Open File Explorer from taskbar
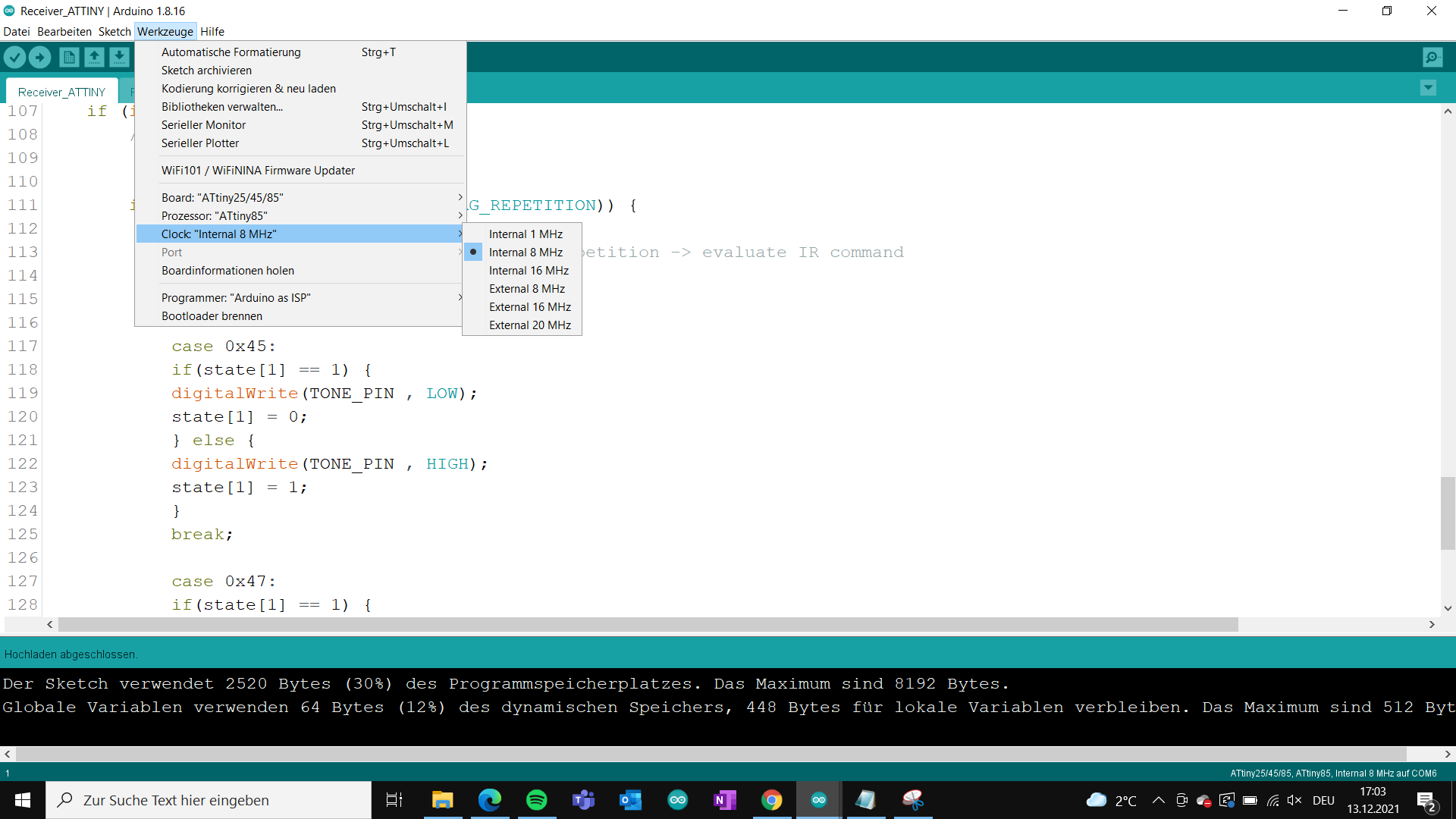This screenshot has height=819, width=1456. tap(442, 800)
